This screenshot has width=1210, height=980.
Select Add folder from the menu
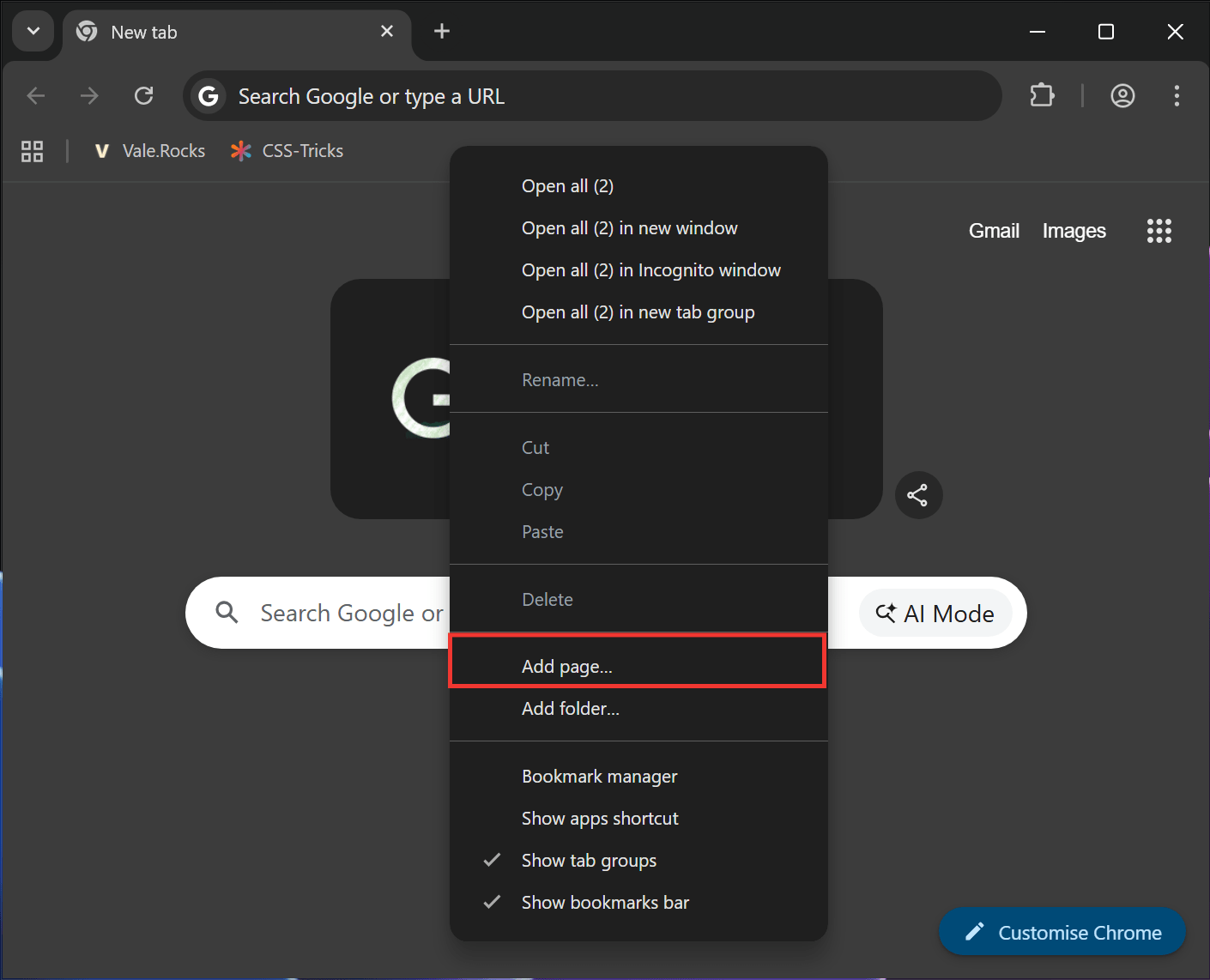tap(571, 708)
